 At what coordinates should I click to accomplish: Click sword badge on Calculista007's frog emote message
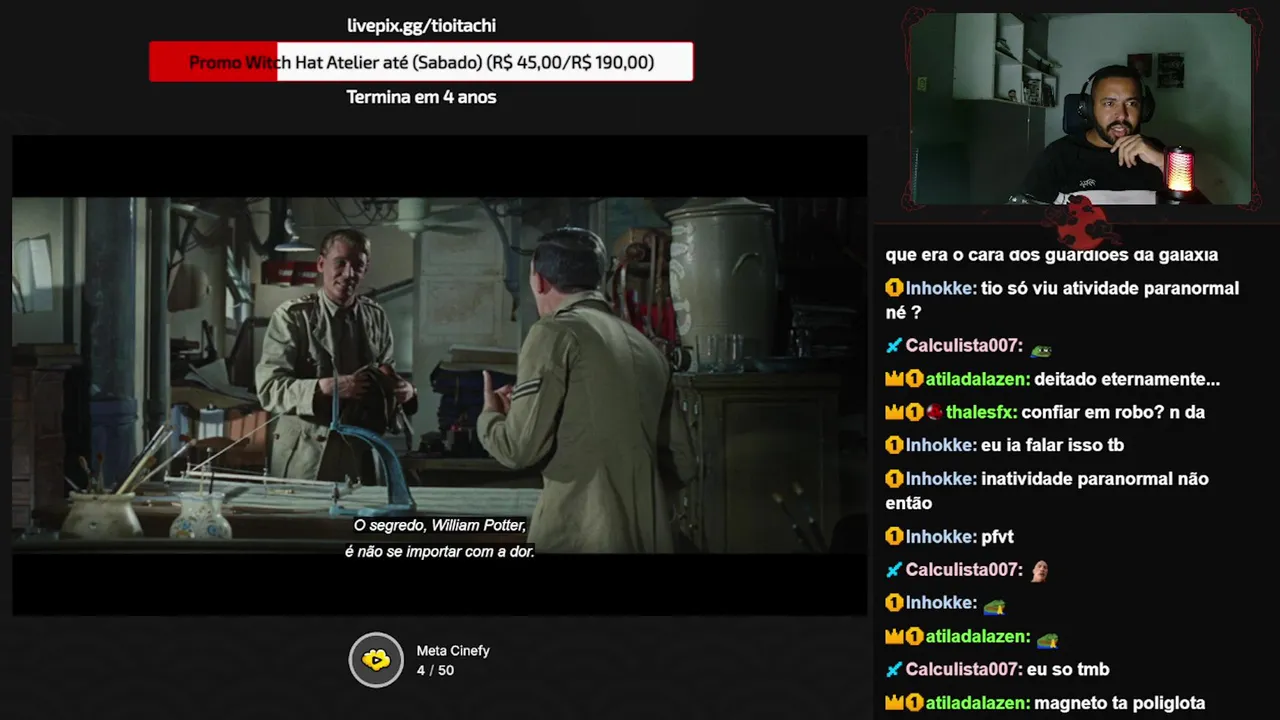pos(894,346)
